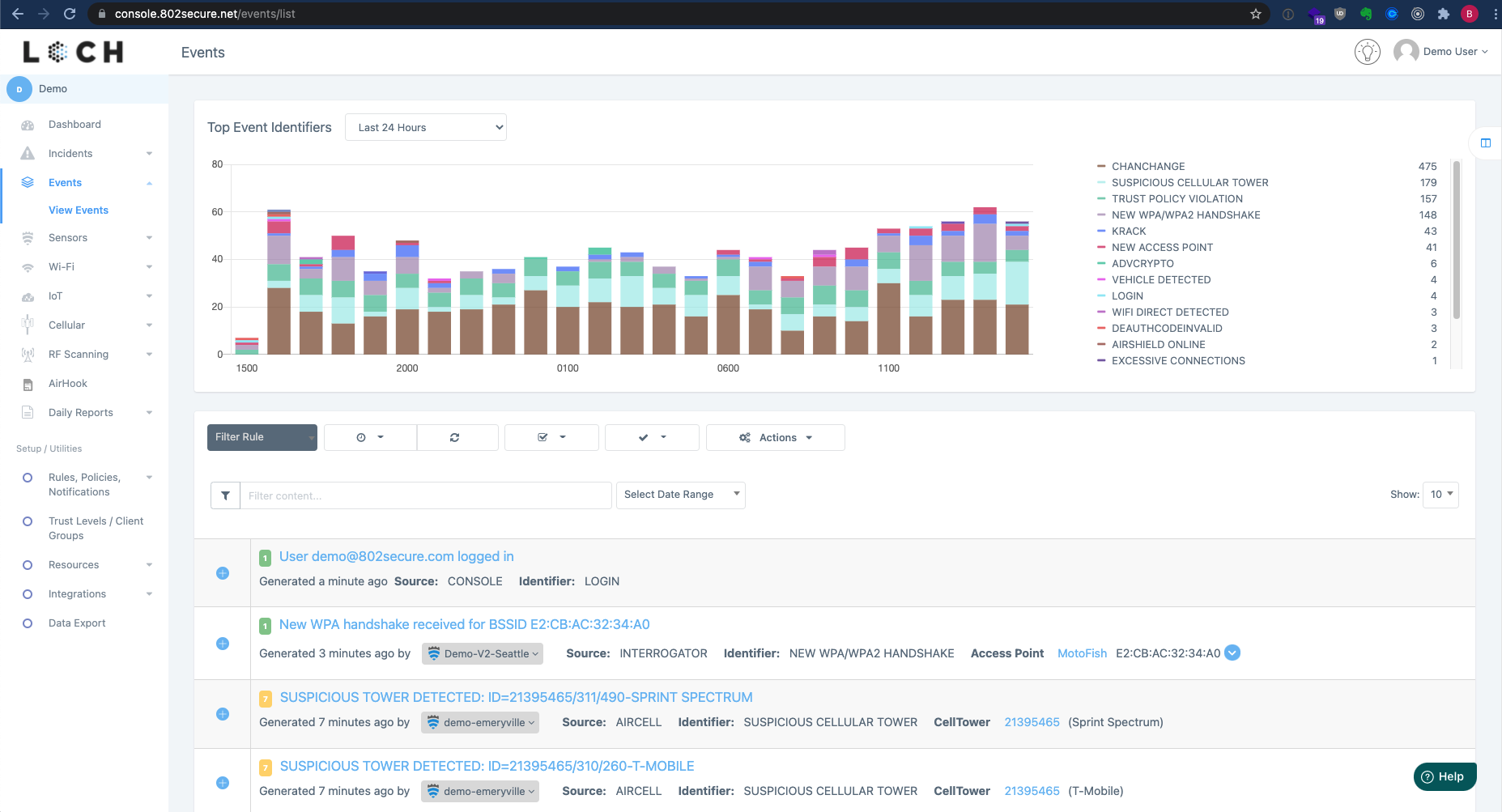The width and height of the screenshot is (1502, 812).
Task: Click the Sensors sidebar icon
Action: 28,238
